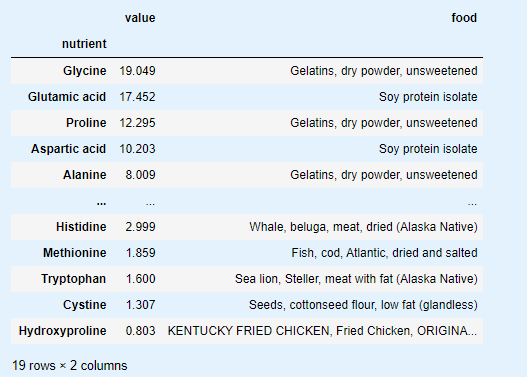Select the Histidine row label
The height and width of the screenshot is (377, 527).
81,227
